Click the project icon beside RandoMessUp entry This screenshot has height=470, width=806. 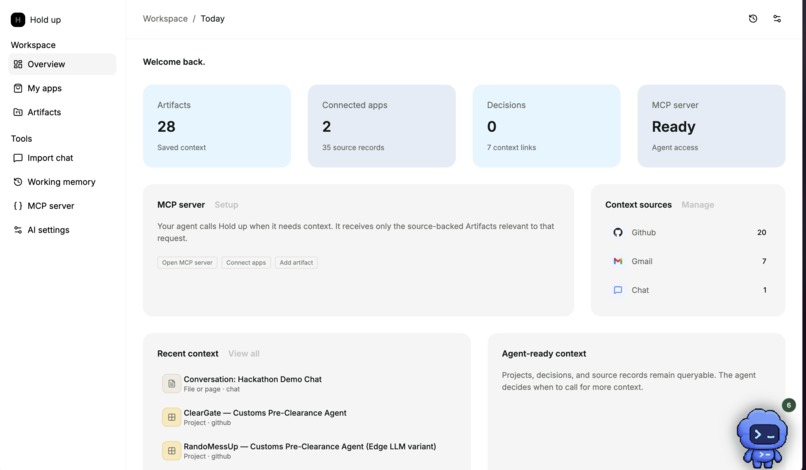coord(172,451)
